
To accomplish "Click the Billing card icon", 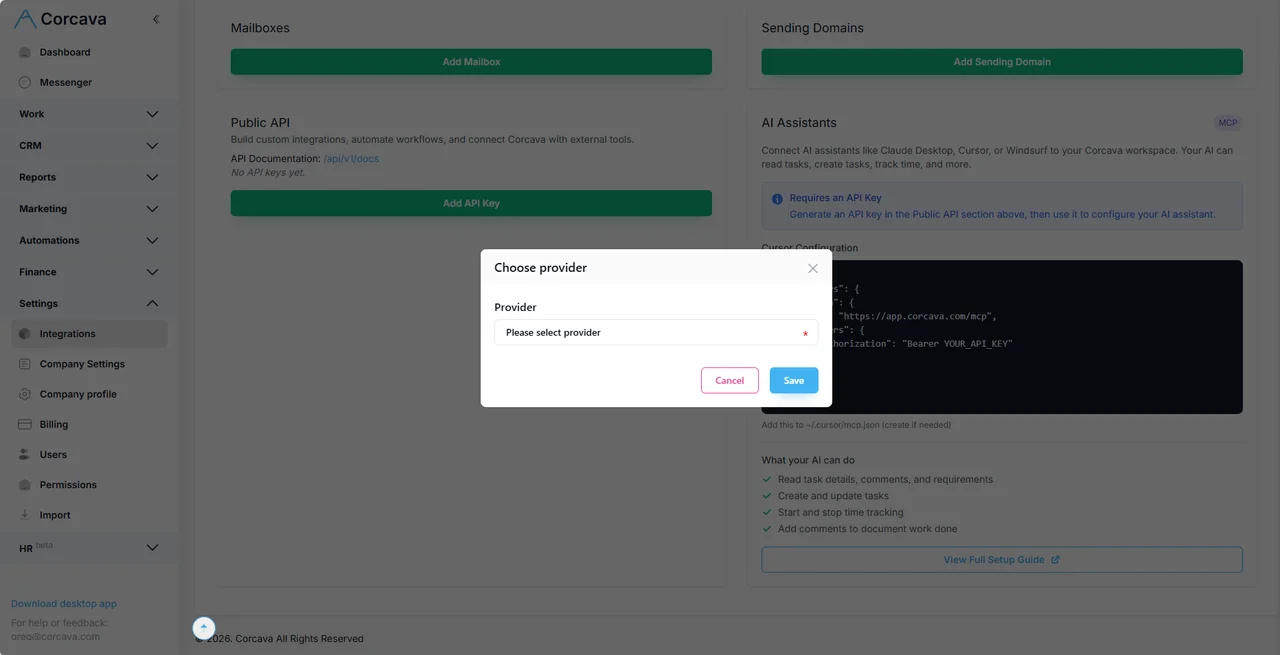I will click(25, 424).
